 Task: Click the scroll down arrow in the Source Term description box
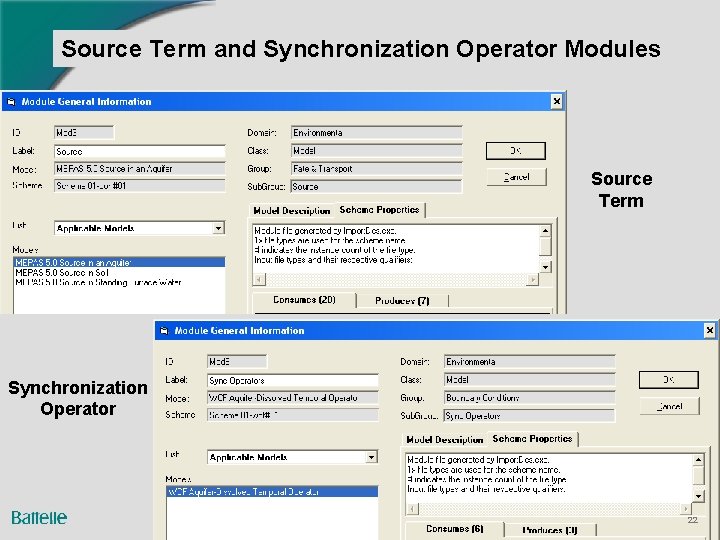click(545, 267)
